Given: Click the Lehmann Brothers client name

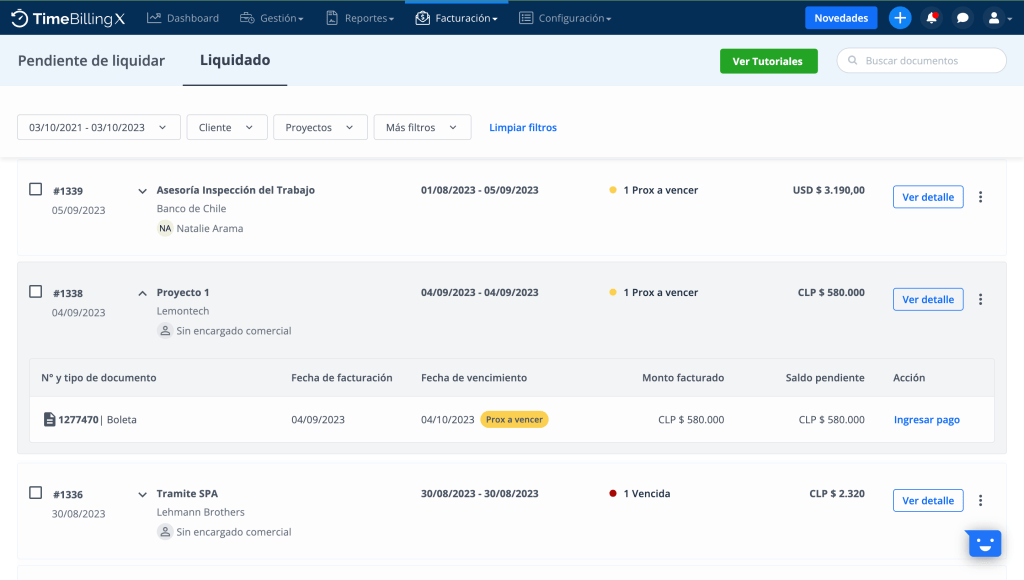Looking at the screenshot, I should (200, 512).
